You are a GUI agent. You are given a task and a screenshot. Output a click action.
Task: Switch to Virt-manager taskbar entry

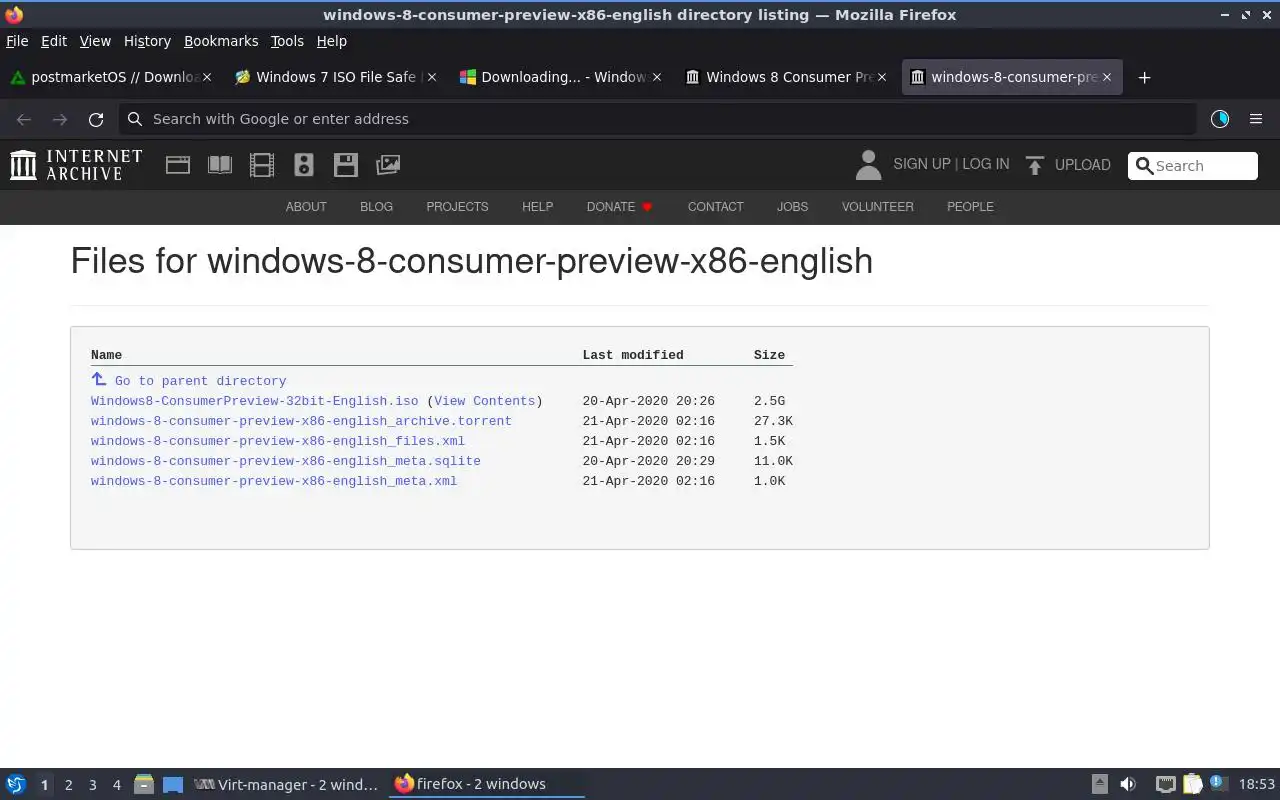tap(287, 784)
